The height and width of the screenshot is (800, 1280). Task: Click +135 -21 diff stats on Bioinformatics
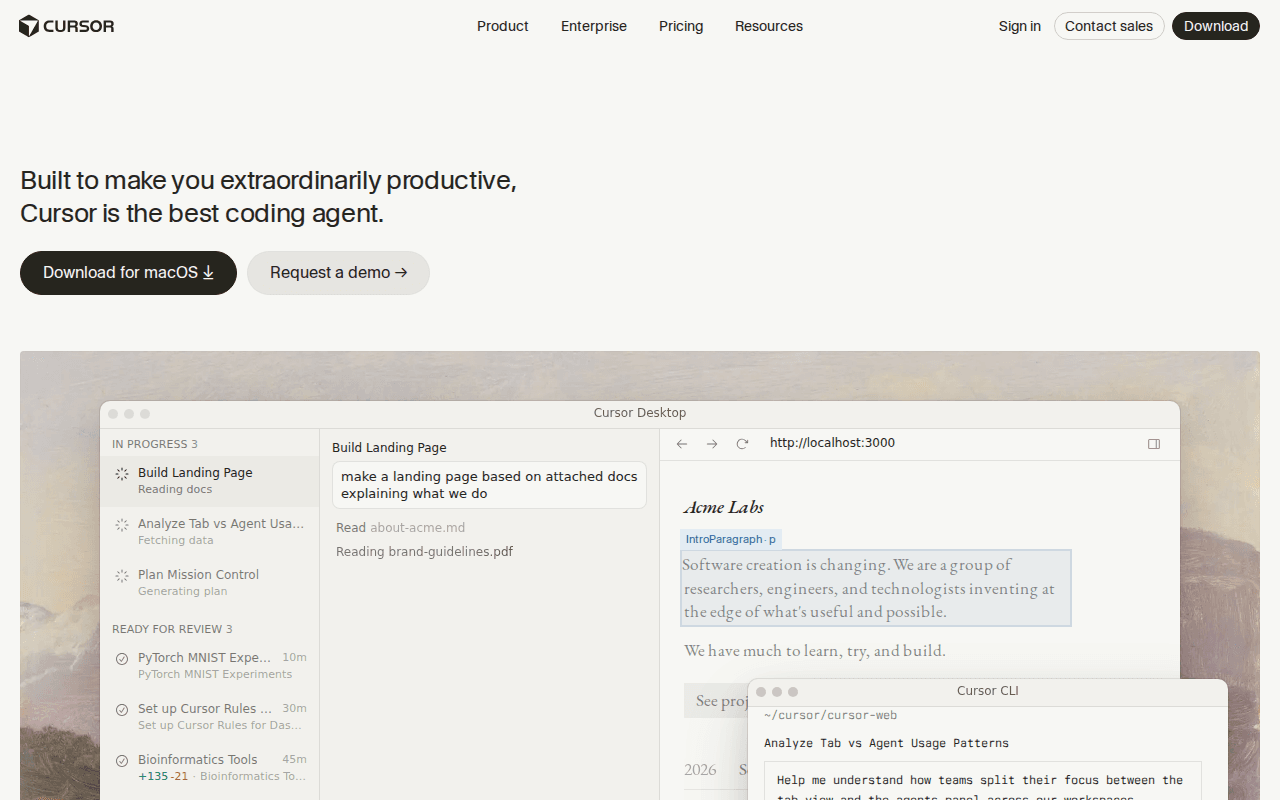163,776
